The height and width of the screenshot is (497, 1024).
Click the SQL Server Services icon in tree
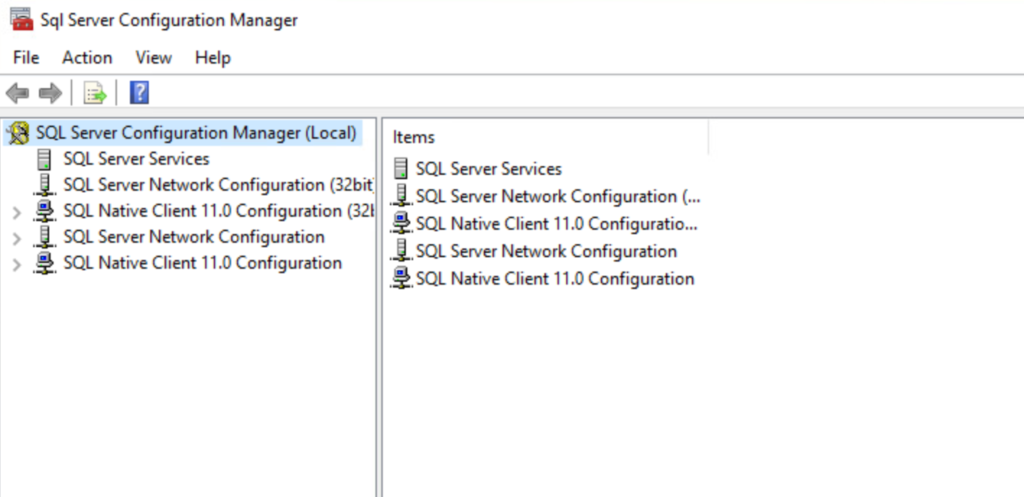[x=44, y=159]
